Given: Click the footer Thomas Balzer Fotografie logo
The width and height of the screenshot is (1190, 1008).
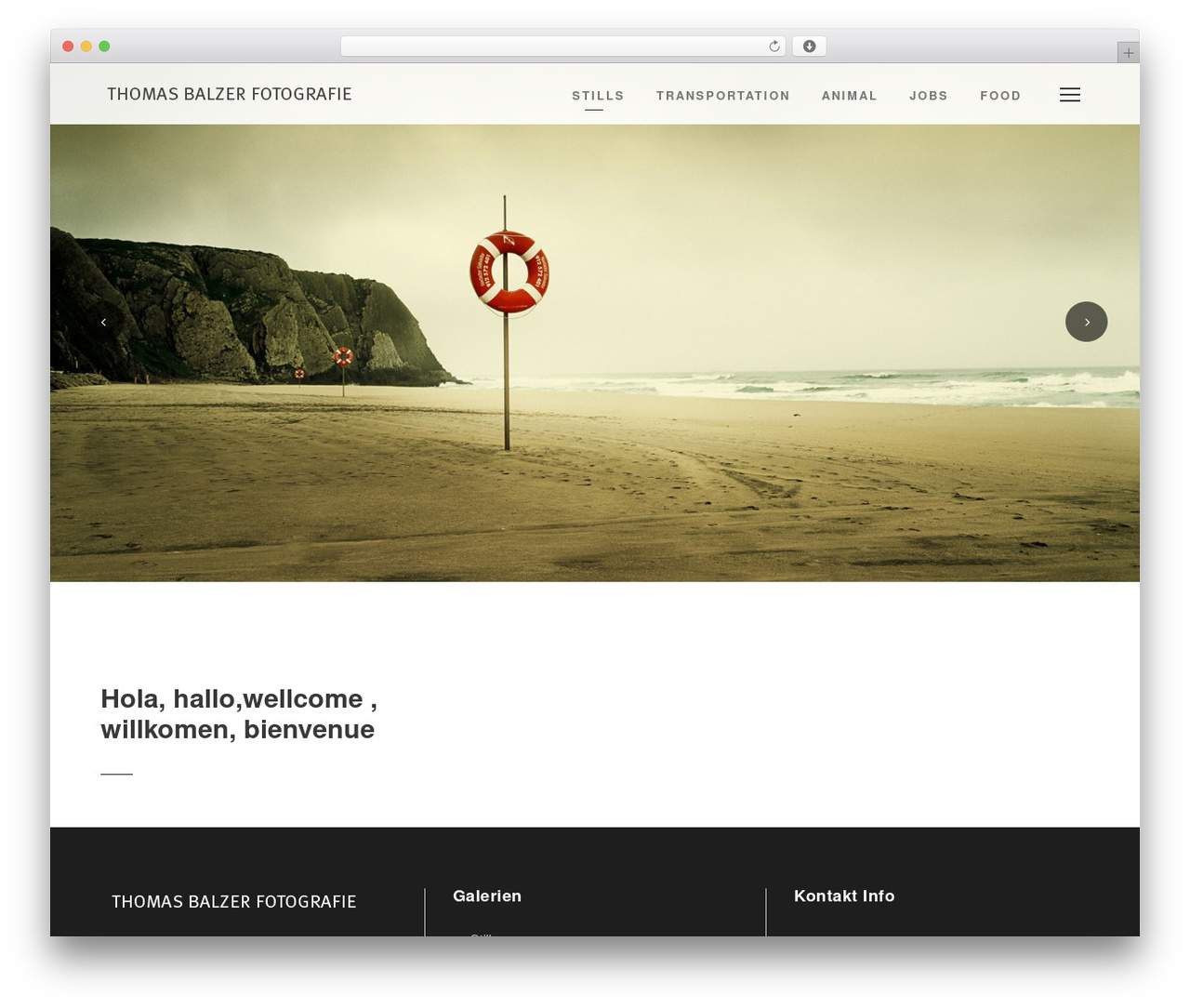Looking at the screenshot, I should [x=234, y=901].
